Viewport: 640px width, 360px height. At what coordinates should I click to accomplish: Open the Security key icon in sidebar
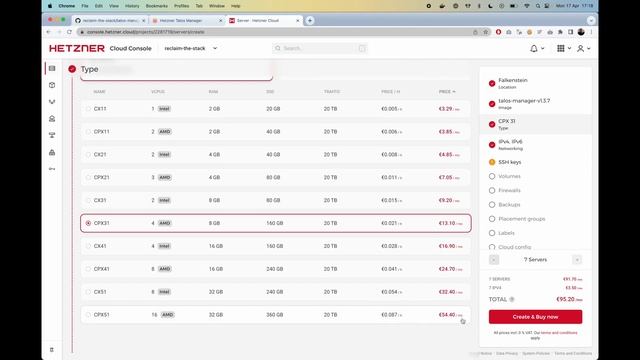tap(52, 169)
